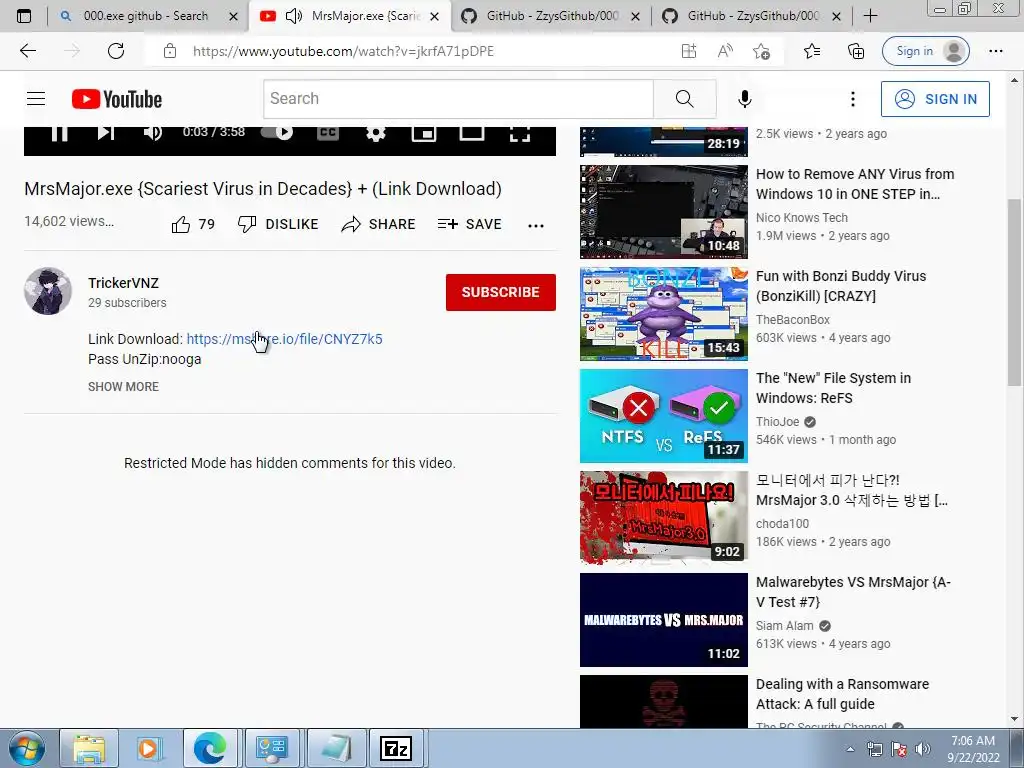The height and width of the screenshot is (768, 1024).
Task: Go back to previous page
Action: pyautogui.click(x=27, y=51)
